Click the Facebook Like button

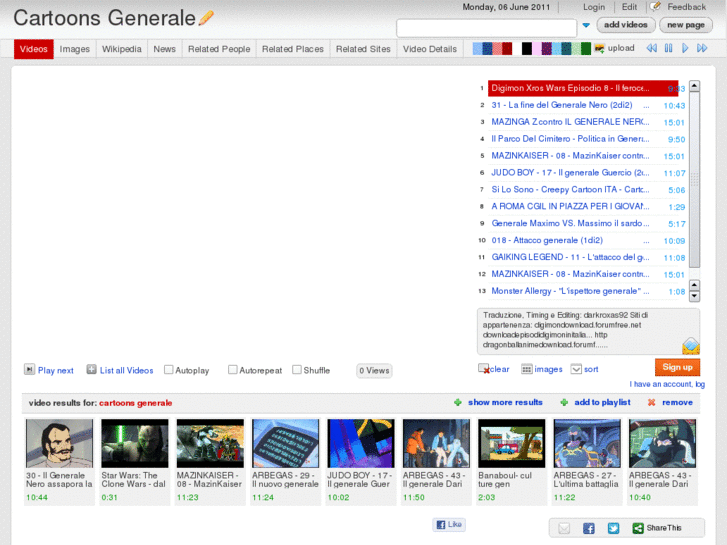(x=449, y=525)
